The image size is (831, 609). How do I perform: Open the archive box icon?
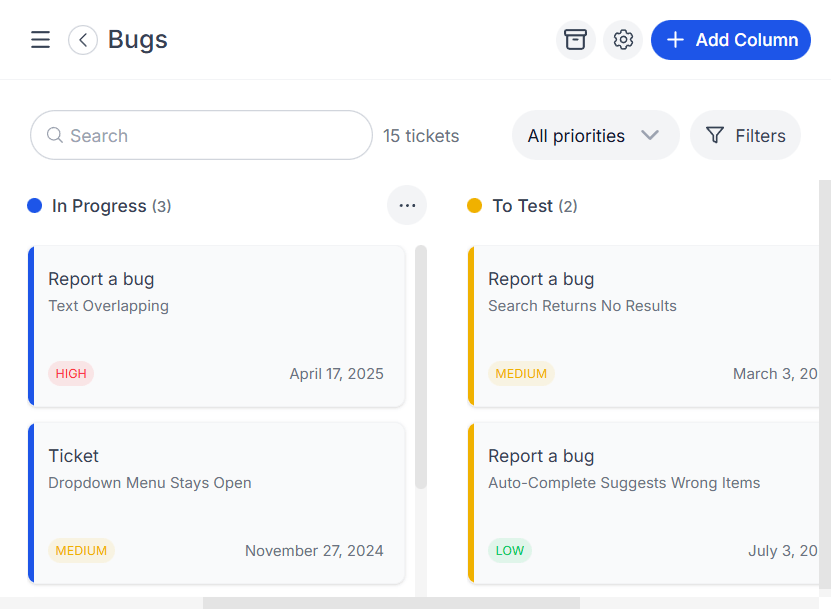coord(575,40)
